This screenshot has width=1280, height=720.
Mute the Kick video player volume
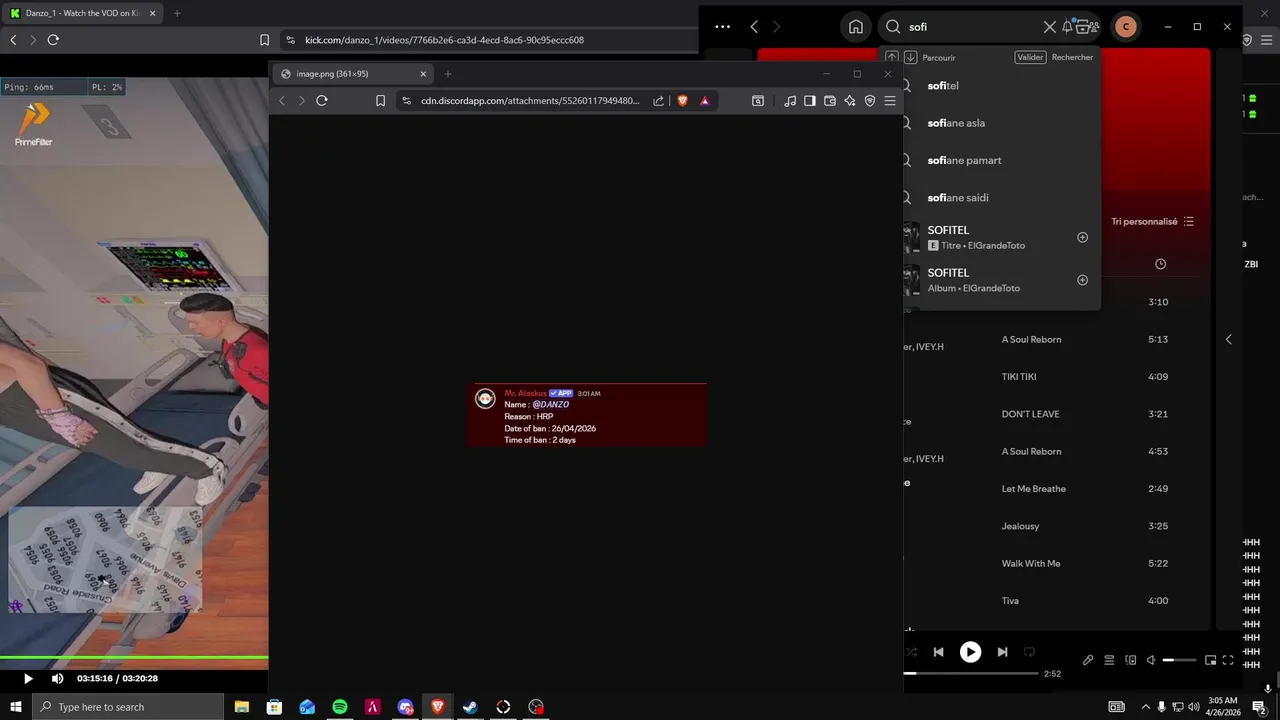[x=57, y=678]
